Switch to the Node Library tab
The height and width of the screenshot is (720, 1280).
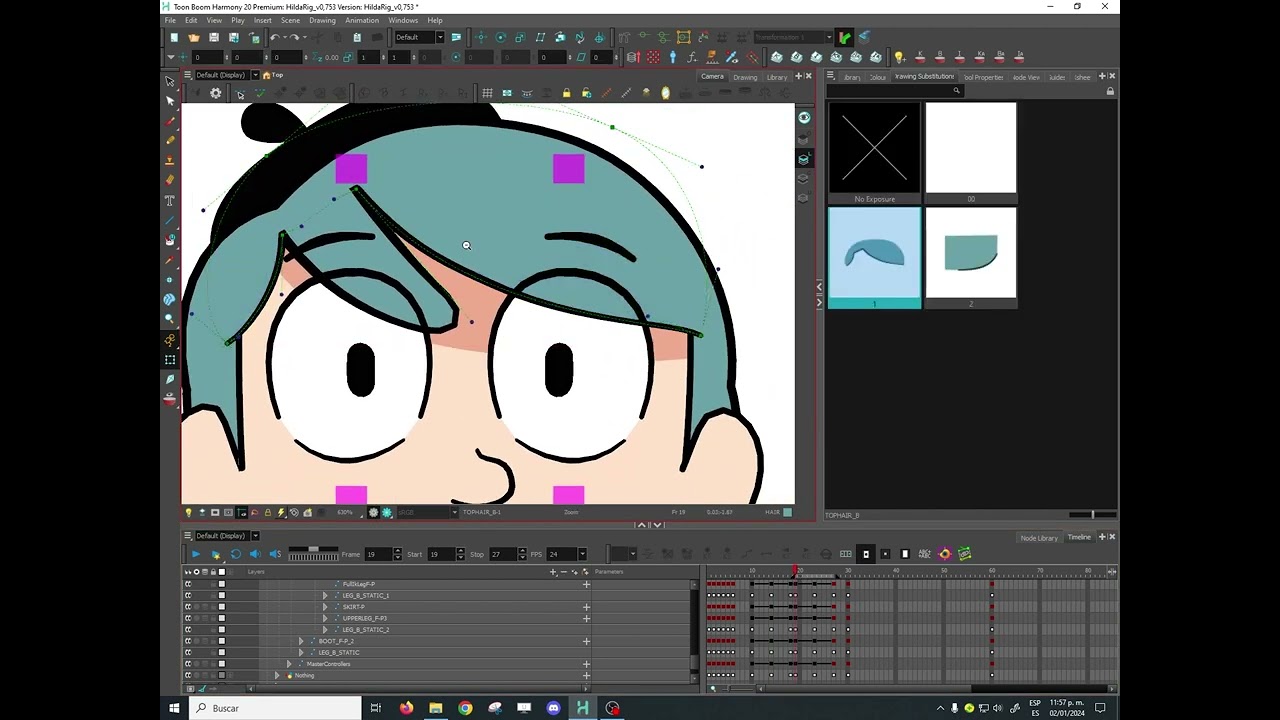[x=1039, y=538]
